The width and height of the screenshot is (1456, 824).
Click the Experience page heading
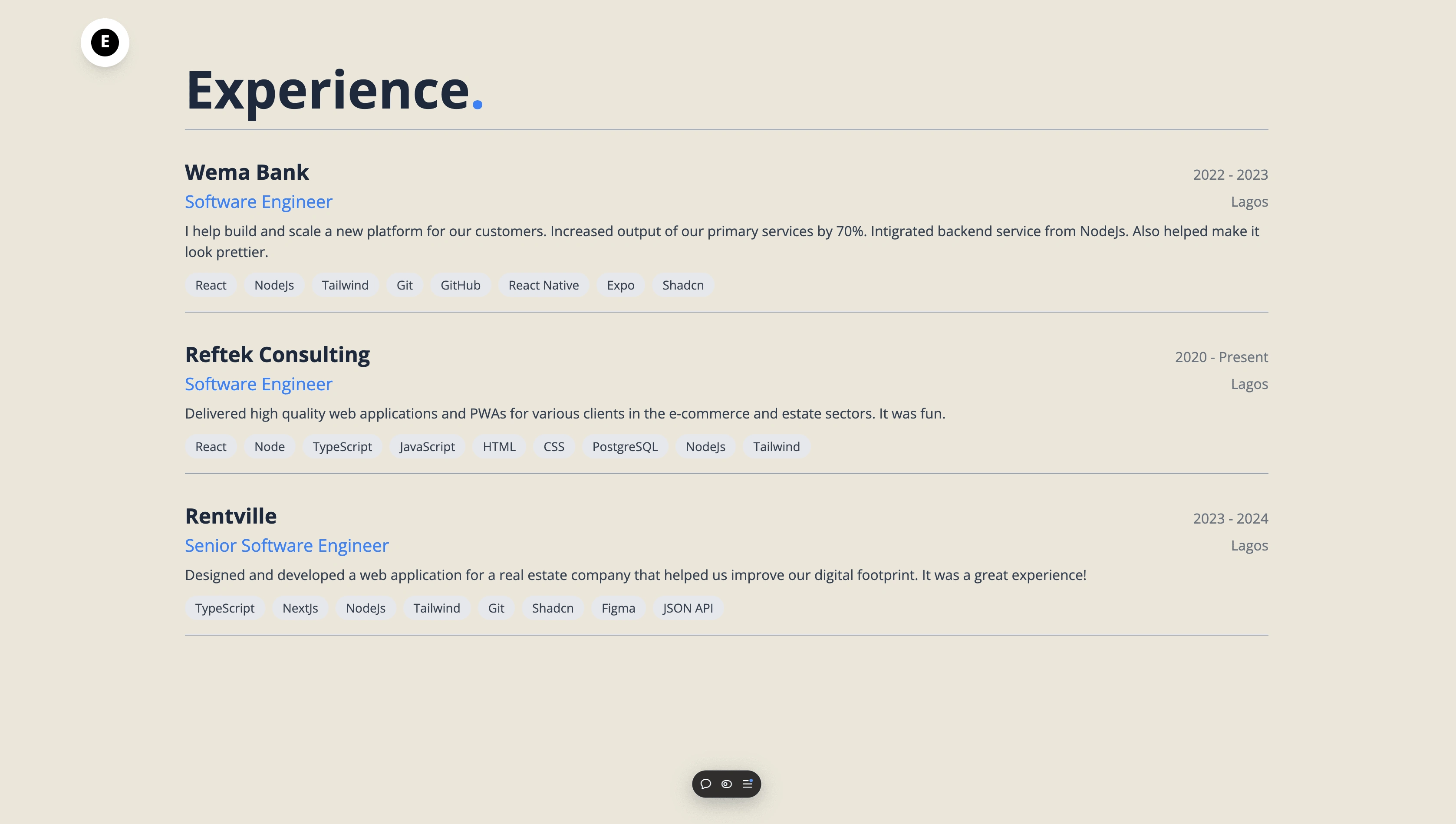coord(334,91)
